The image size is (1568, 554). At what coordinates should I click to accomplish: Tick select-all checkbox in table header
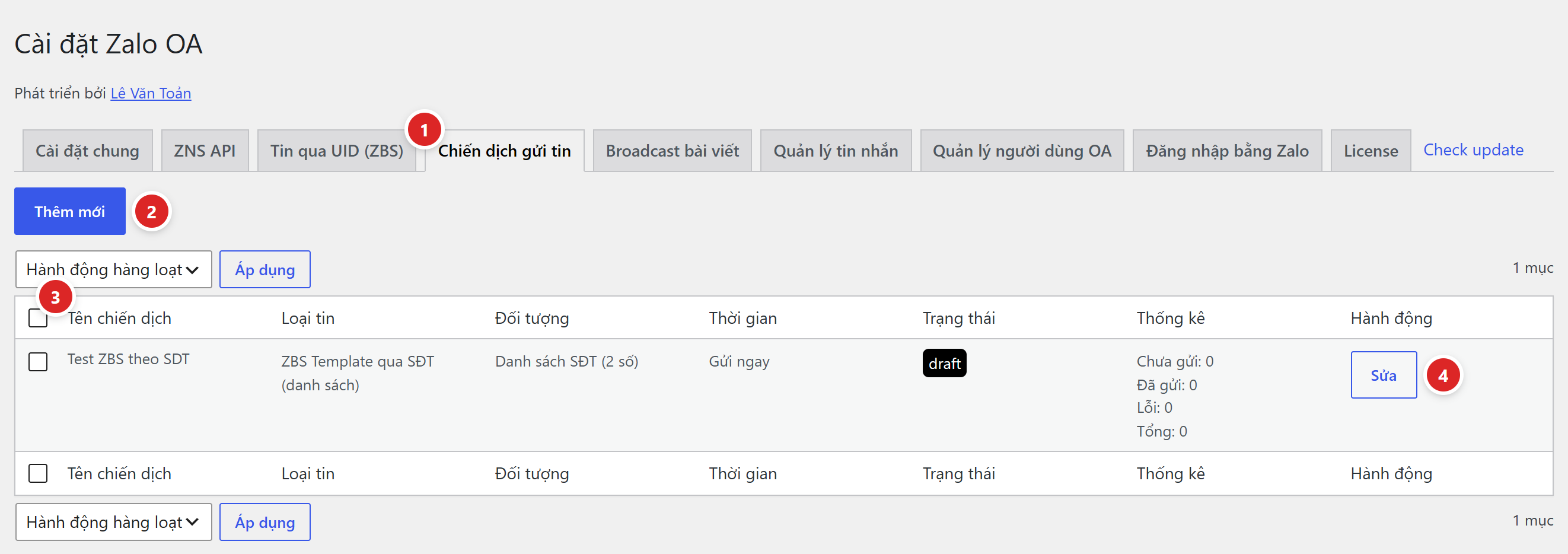pyautogui.click(x=38, y=318)
